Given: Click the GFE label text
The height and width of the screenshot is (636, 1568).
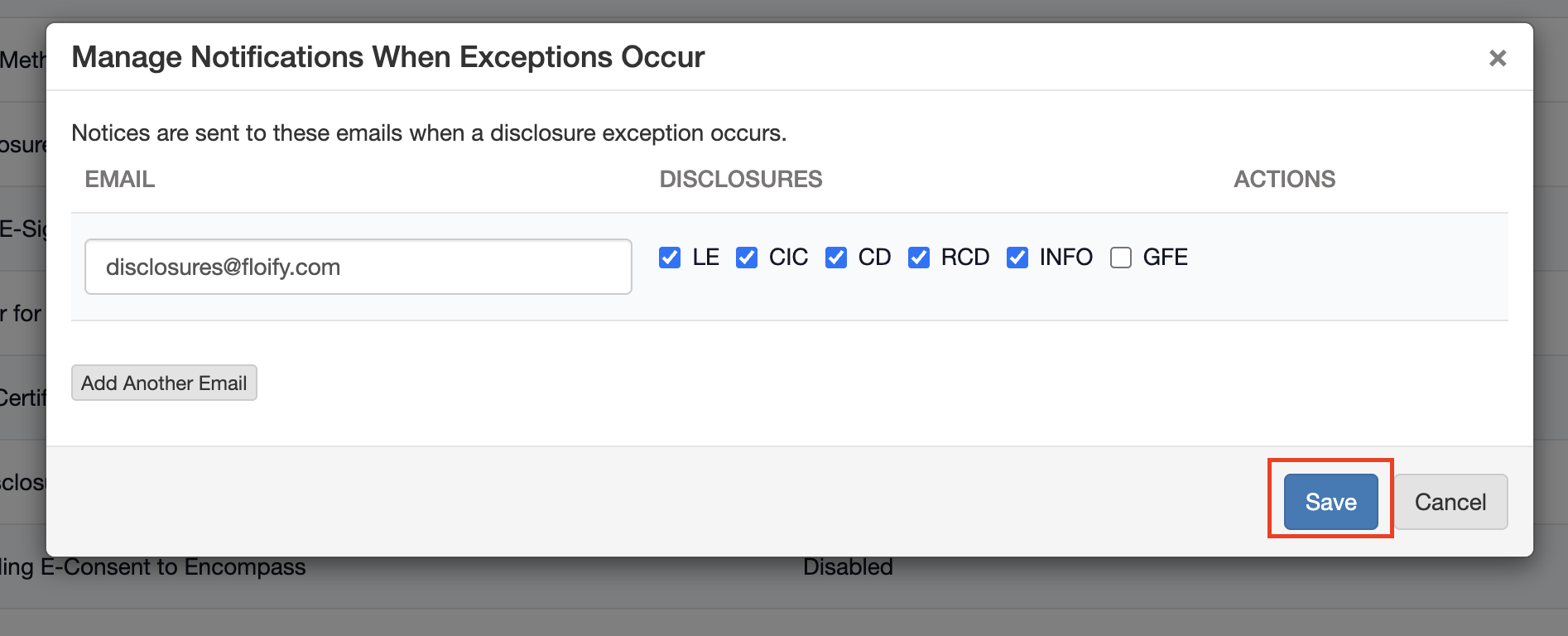Looking at the screenshot, I should 1165,258.
